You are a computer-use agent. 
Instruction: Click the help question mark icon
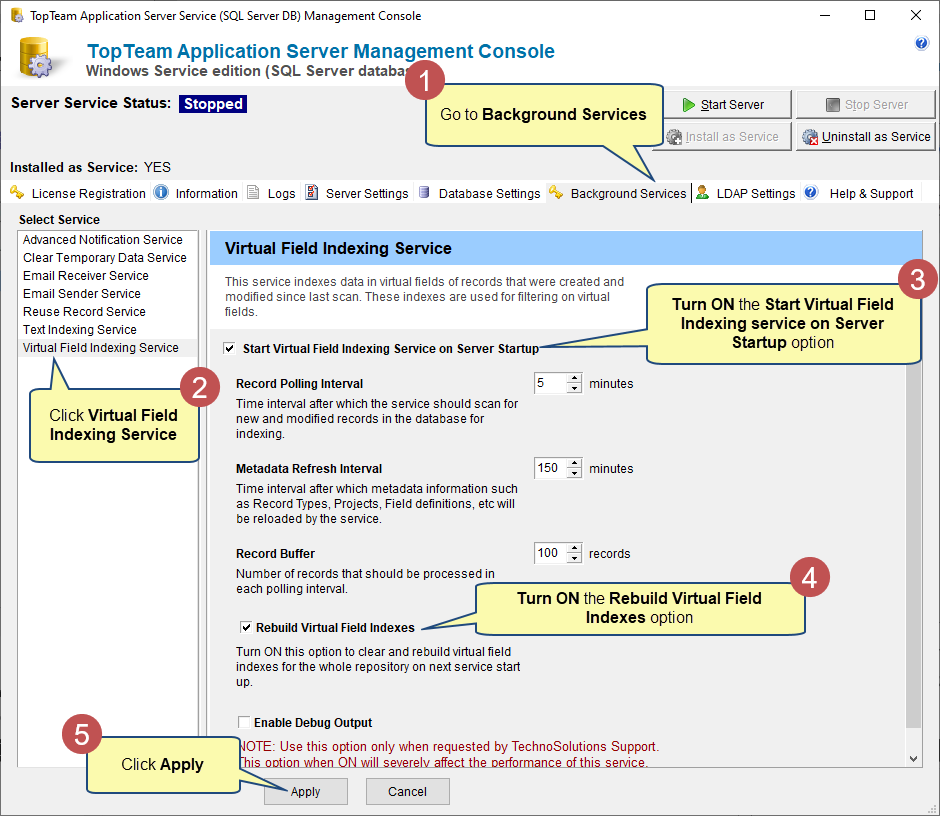pyautogui.click(x=921, y=43)
